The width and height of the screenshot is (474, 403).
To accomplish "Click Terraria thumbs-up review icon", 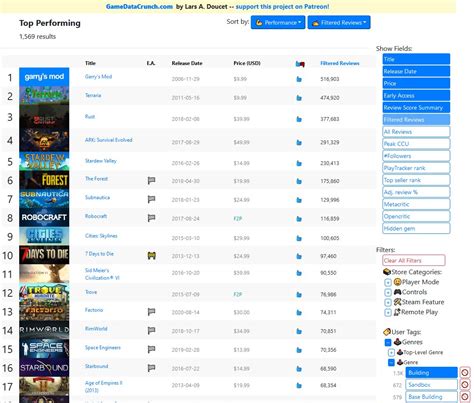I will pyautogui.click(x=299, y=98).
